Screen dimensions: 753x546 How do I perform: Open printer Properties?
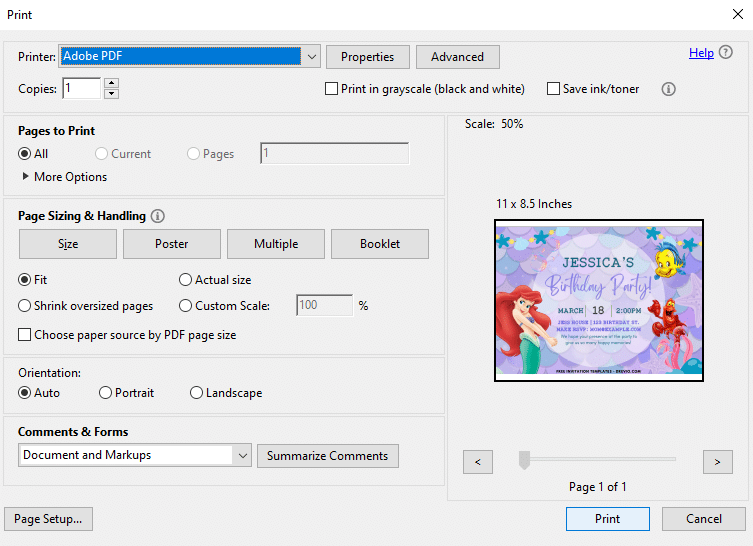[x=368, y=57]
